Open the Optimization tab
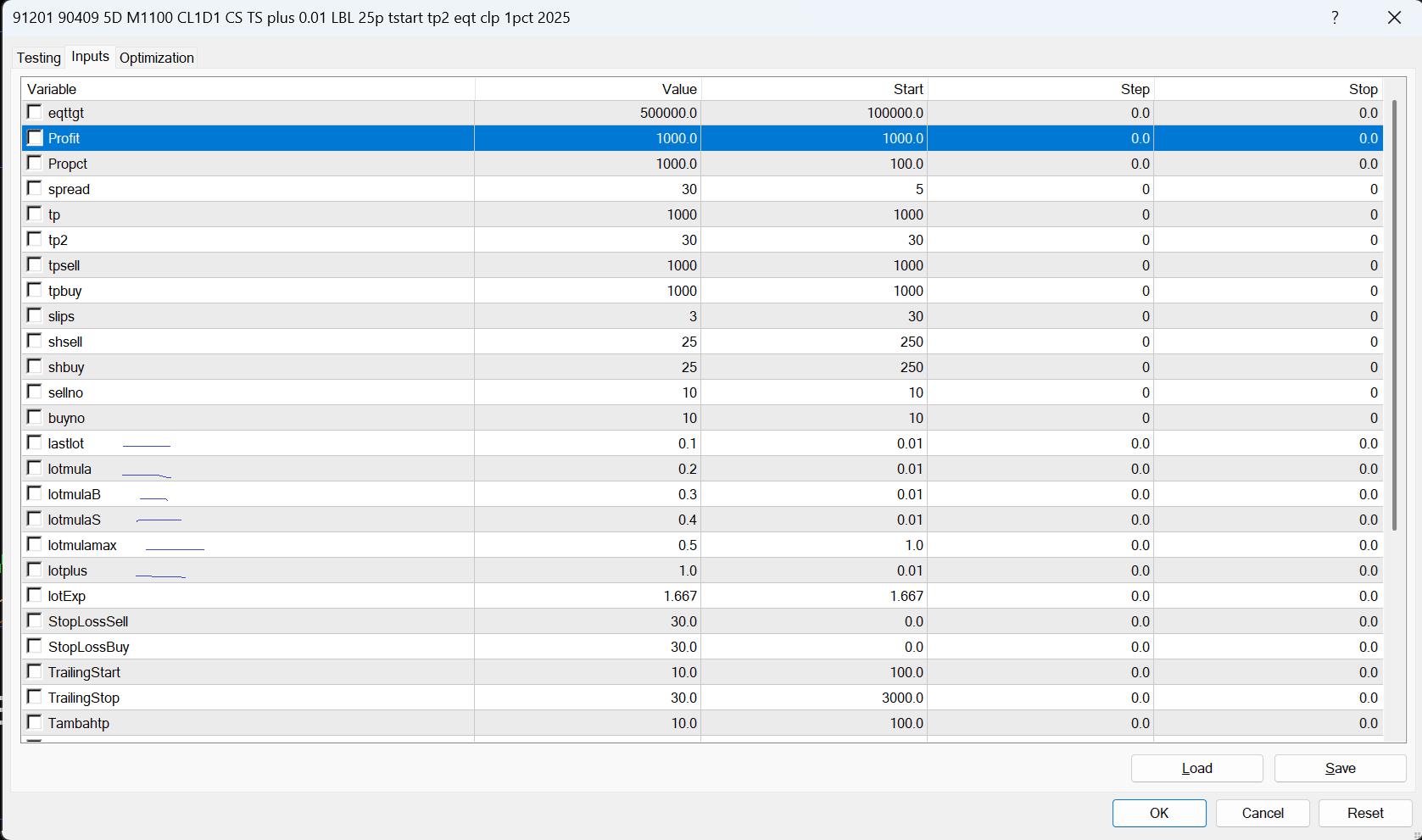This screenshot has height=840, width=1422. 157,58
